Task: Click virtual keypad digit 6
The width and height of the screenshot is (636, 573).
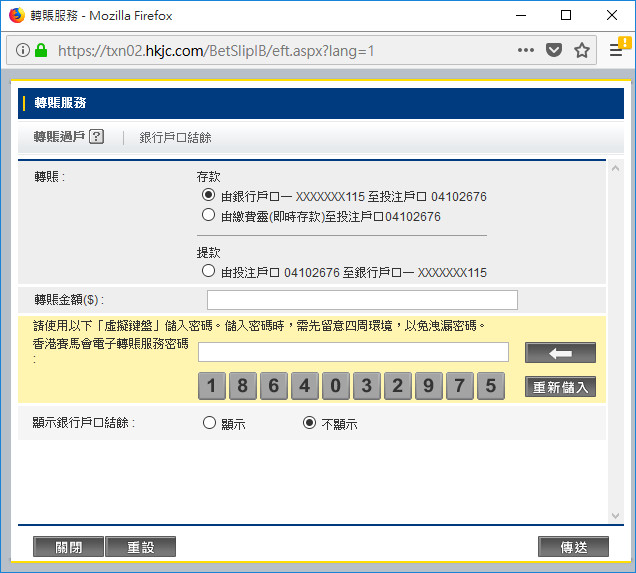Action: (x=274, y=386)
